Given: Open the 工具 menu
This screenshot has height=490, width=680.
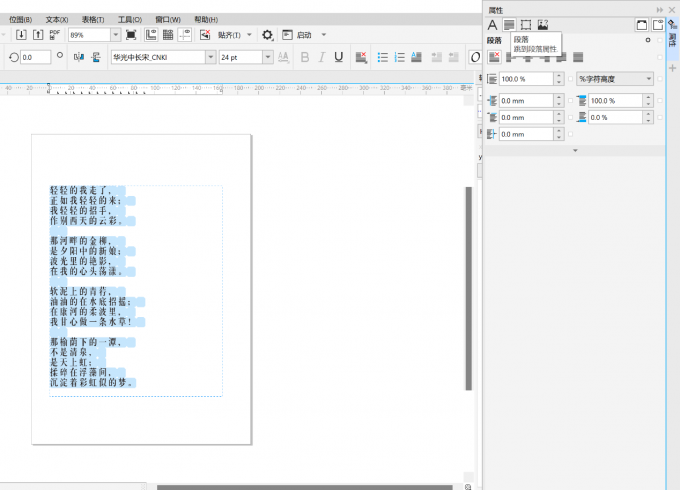Looking at the screenshot, I should click(129, 19).
